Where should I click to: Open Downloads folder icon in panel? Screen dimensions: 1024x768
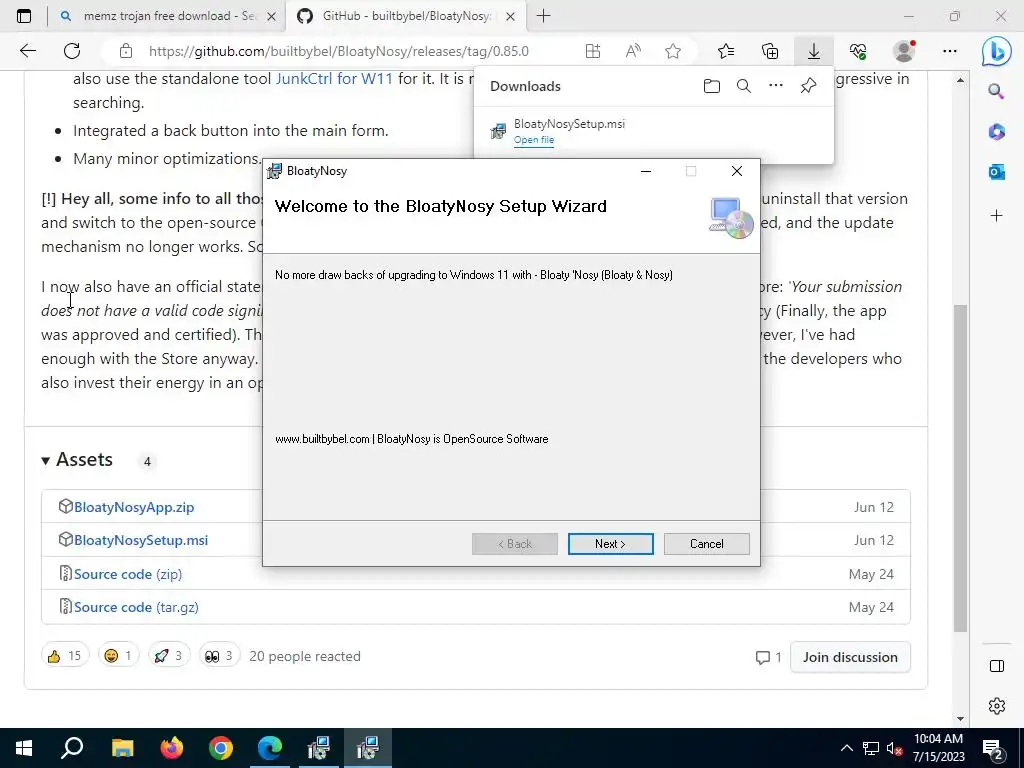[x=712, y=86]
